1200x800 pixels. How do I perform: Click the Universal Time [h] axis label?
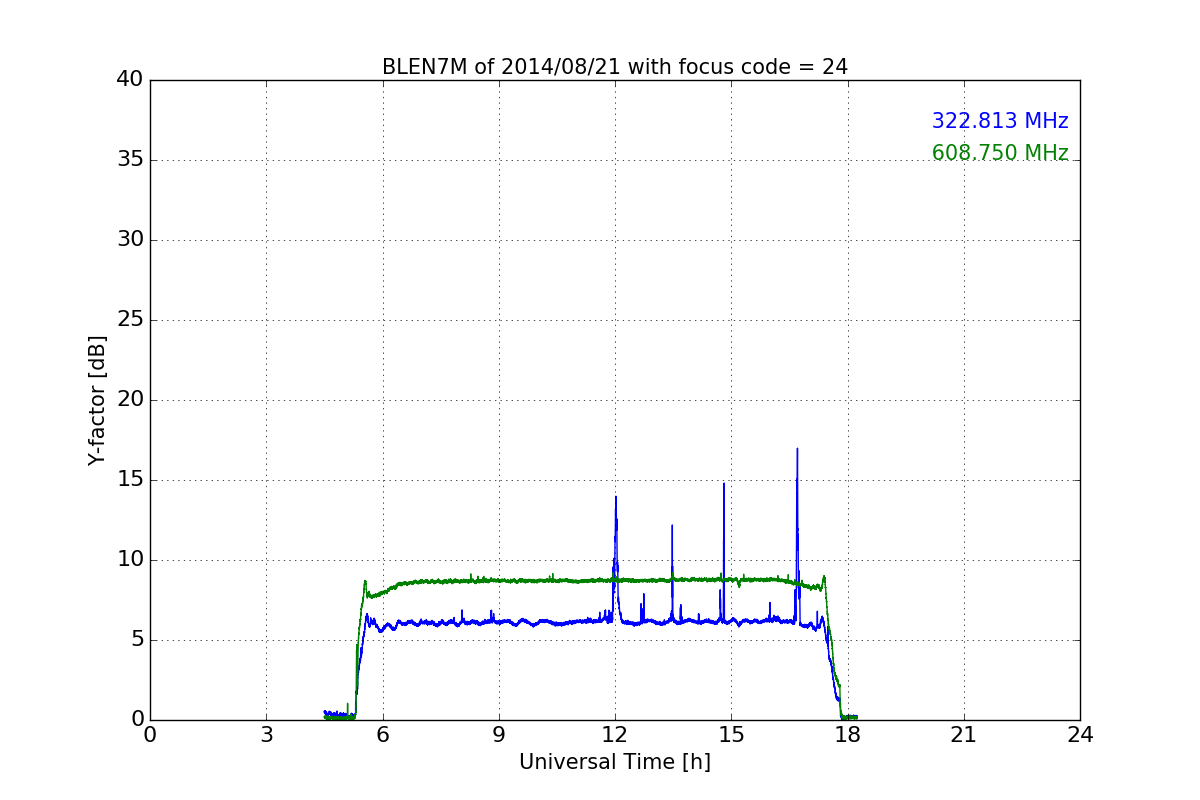click(x=614, y=762)
